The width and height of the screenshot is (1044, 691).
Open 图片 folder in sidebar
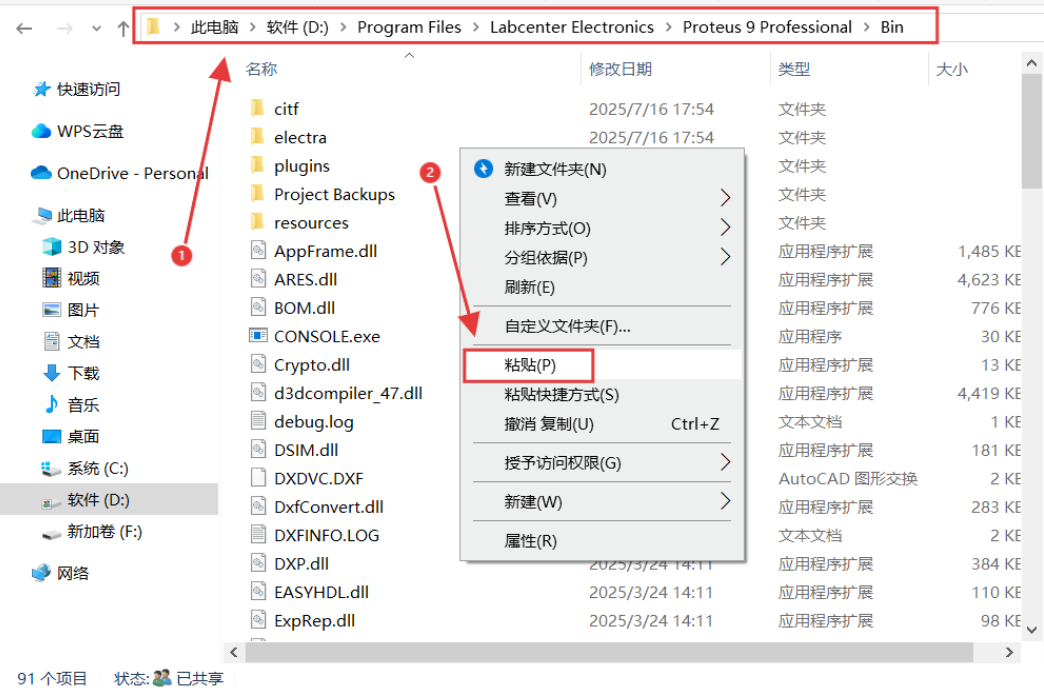(71, 310)
